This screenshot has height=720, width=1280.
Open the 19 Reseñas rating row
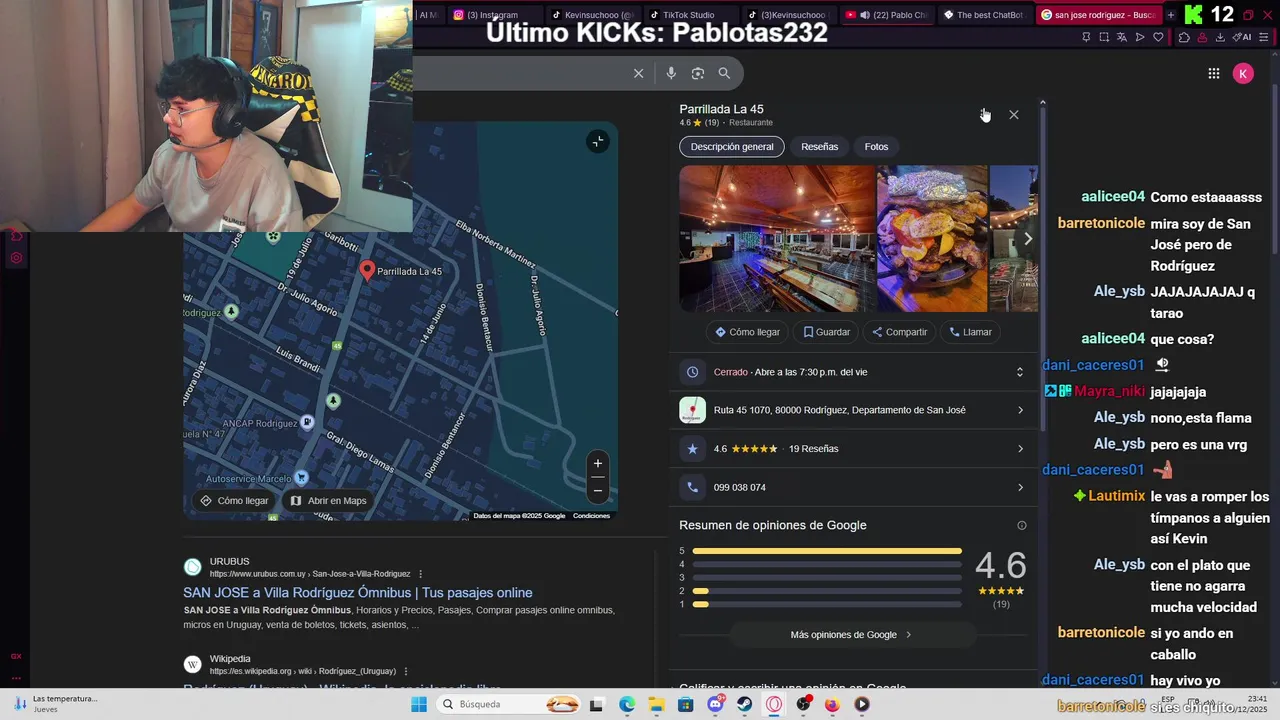[854, 449]
